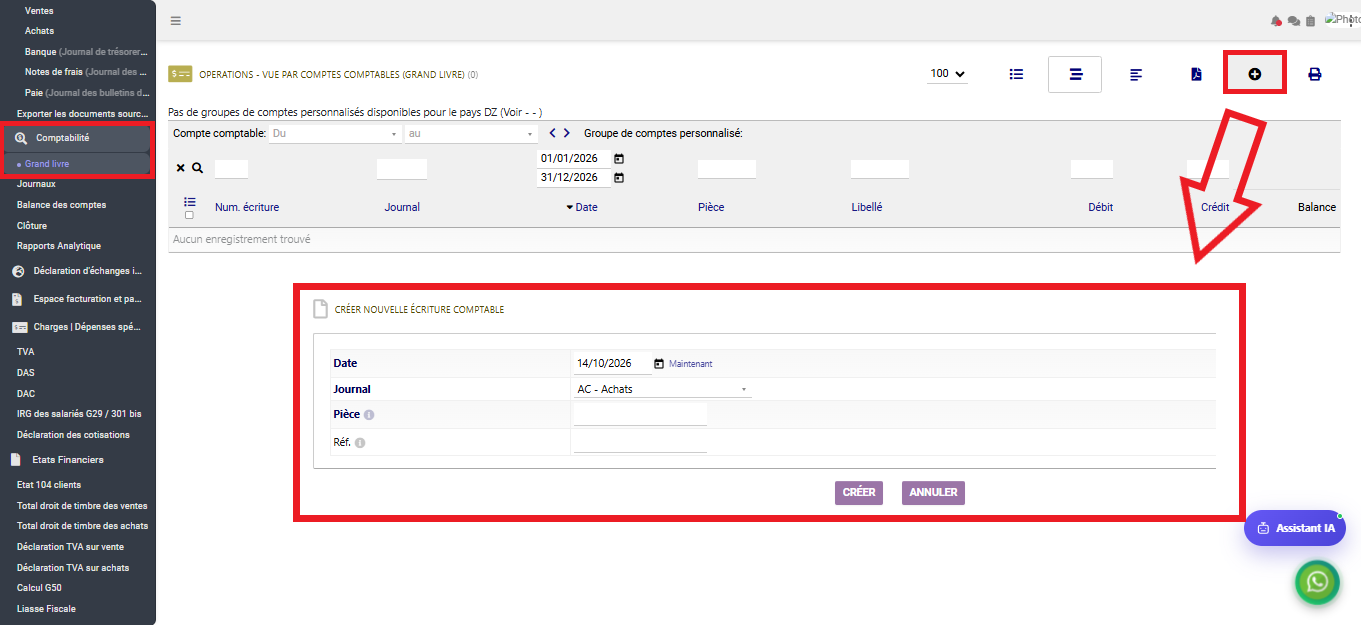Print the grand livre

click(1315, 74)
